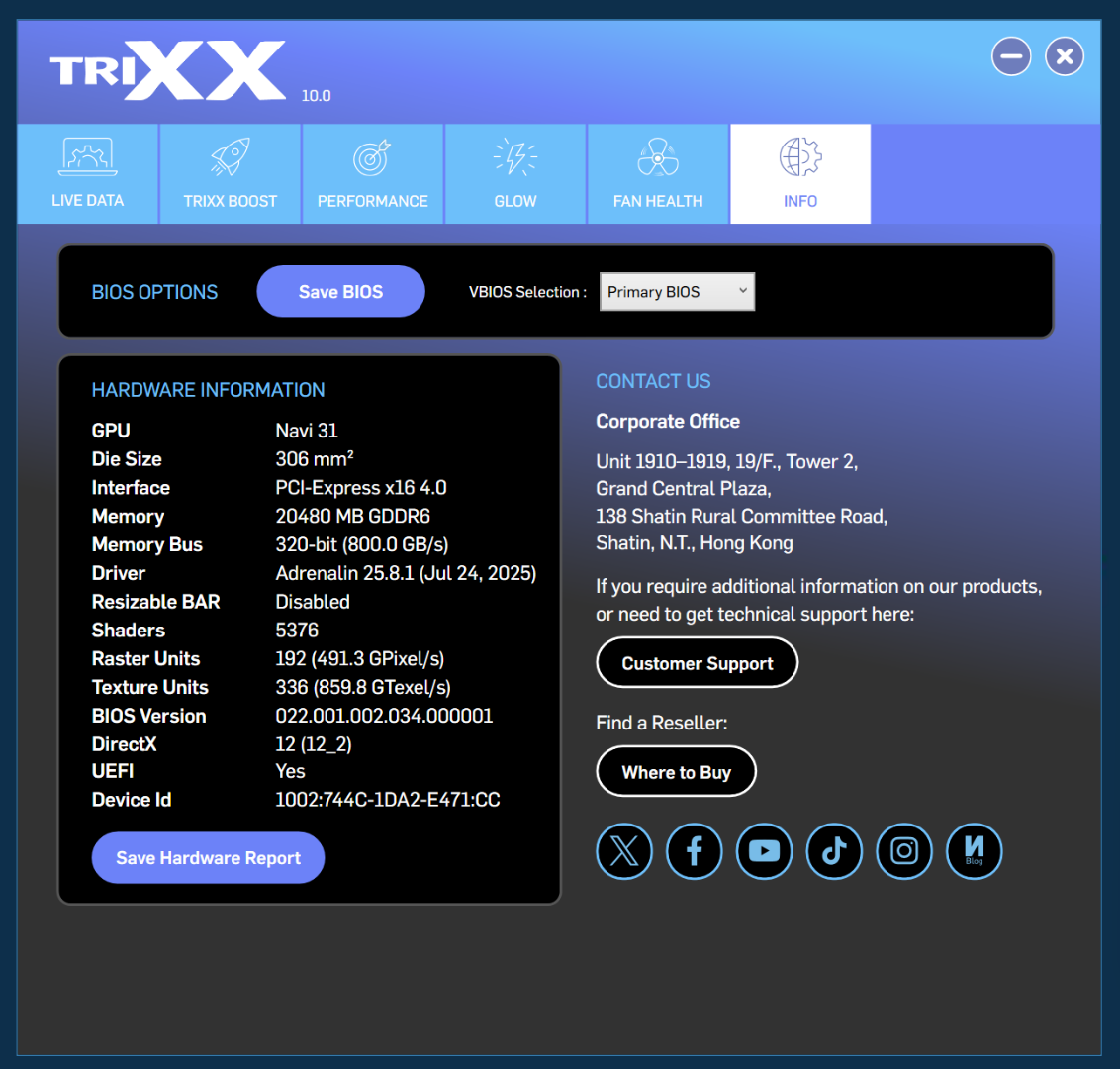Viewport: 1120px width, 1069px height.
Task: Open the Blog icon link
Action: pos(975,851)
